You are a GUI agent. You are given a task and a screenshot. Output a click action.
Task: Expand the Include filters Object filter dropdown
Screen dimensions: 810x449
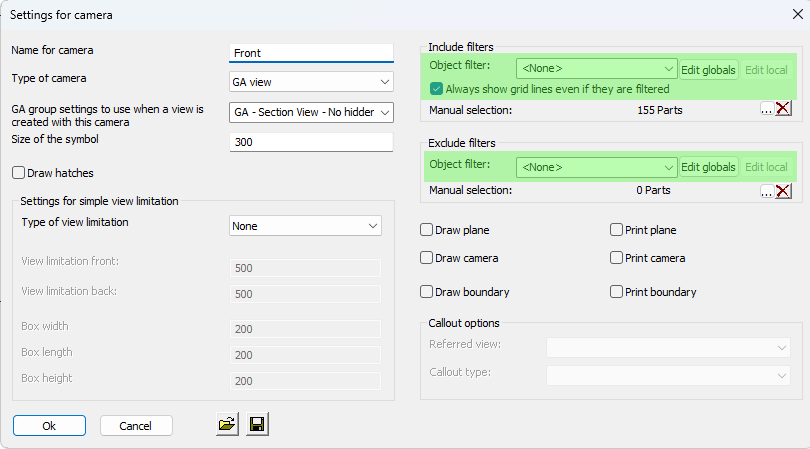point(597,69)
